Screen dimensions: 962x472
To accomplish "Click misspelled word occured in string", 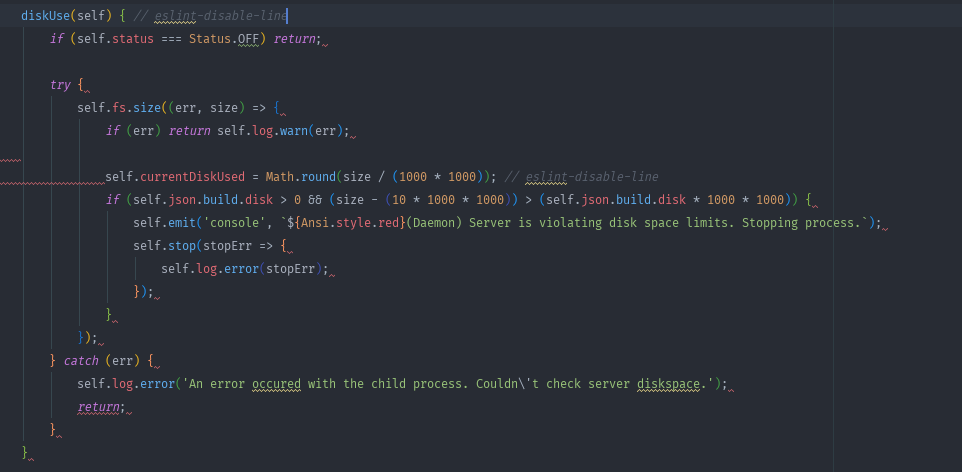I will click(279, 384).
